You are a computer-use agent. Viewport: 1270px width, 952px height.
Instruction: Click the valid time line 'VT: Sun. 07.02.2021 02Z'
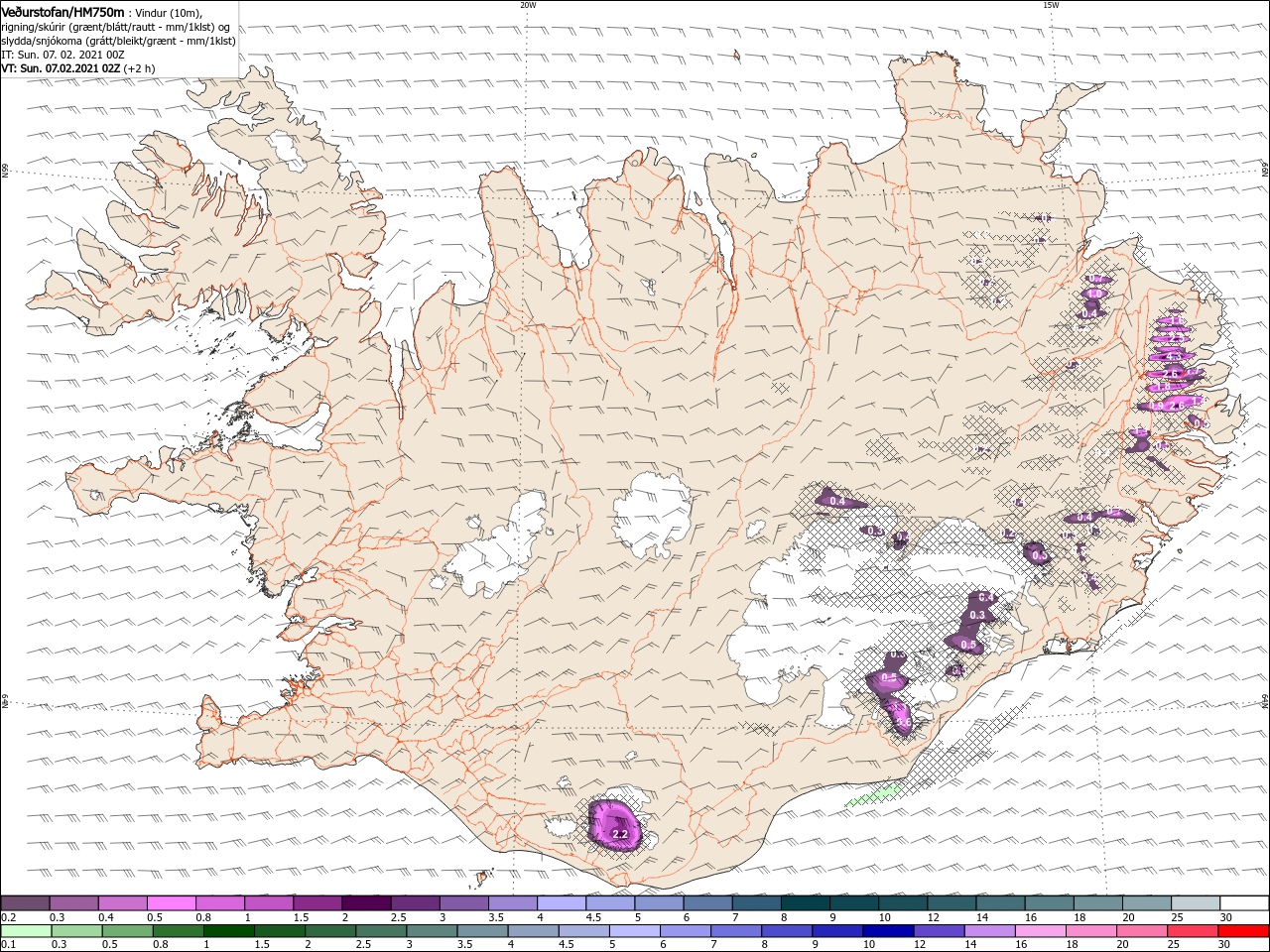[x=61, y=68]
